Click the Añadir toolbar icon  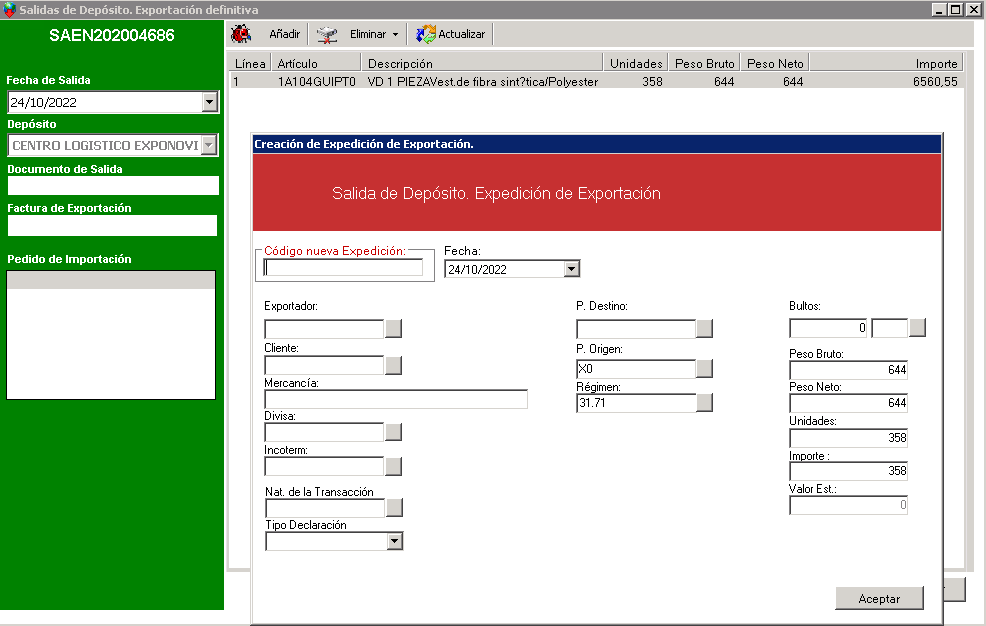pyautogui.click(x=241, y=34)
